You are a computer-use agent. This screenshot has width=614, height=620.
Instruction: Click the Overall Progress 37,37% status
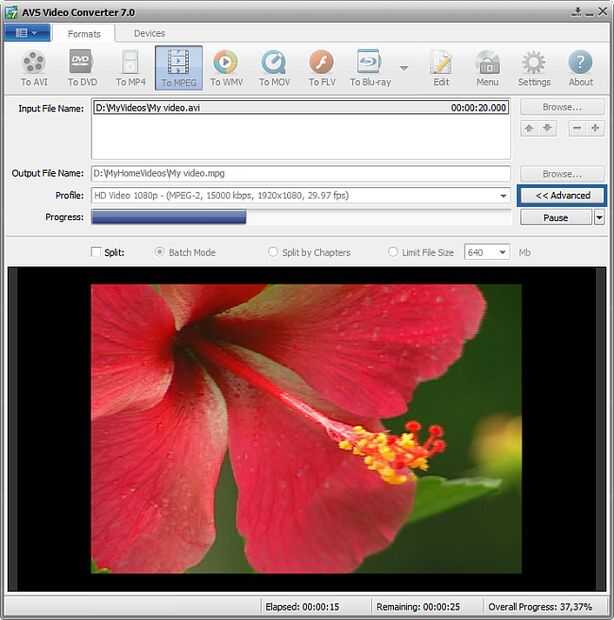[540, 607]
